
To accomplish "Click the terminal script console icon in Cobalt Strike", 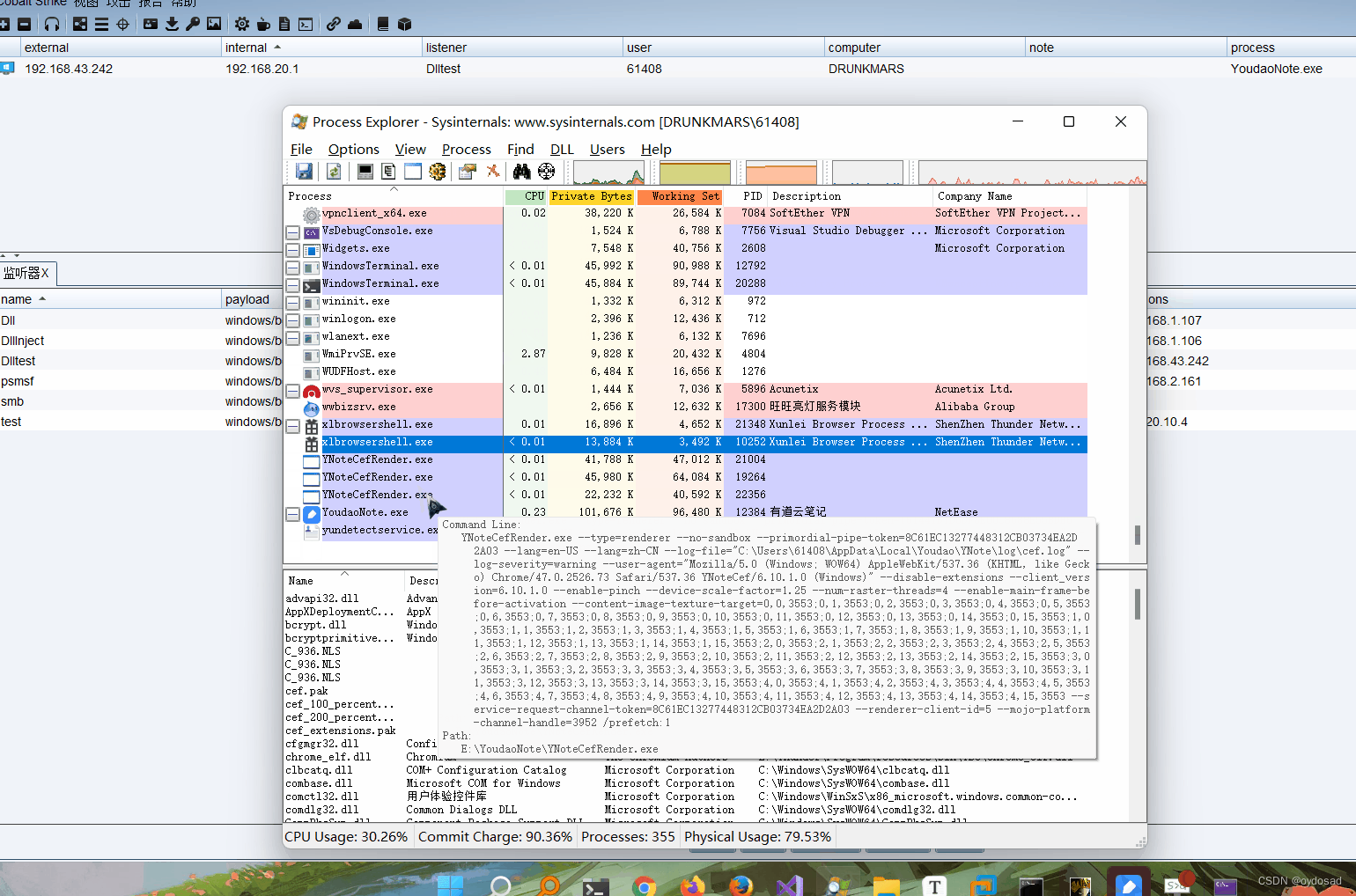I will (x=306, y=24).
